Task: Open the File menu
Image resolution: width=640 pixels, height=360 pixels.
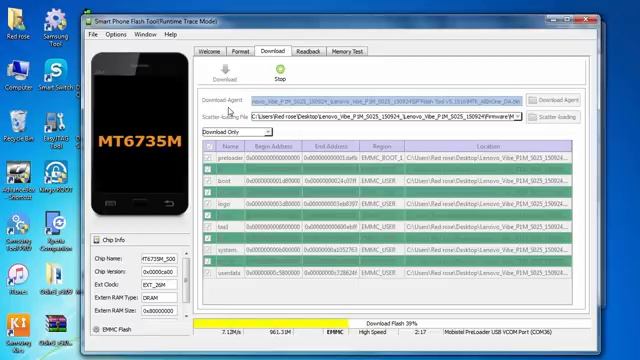Action: pos(93,35)
